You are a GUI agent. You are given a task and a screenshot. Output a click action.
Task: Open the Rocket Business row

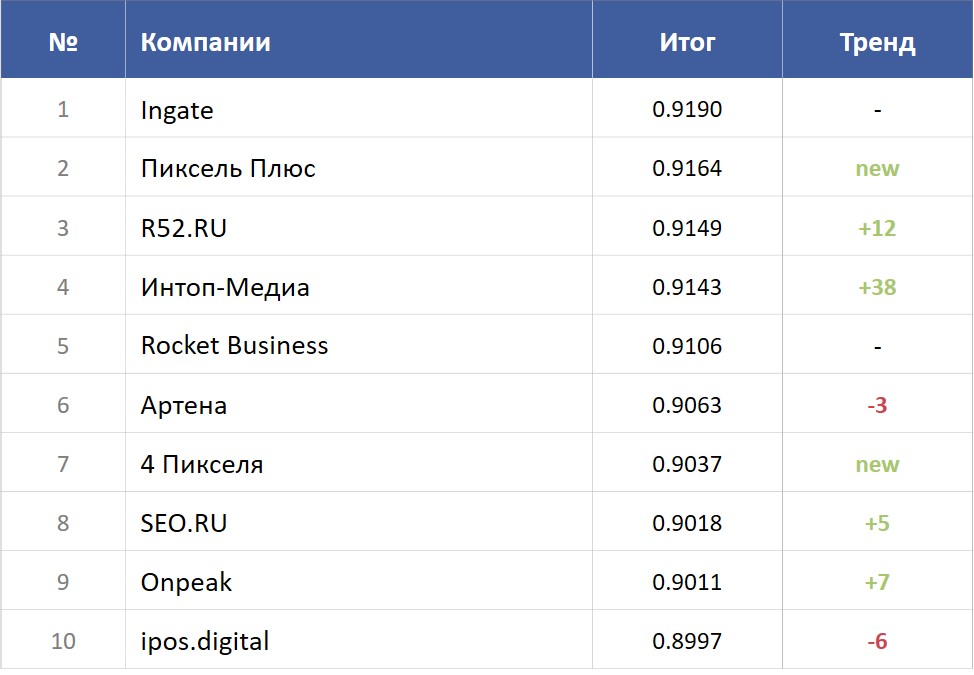pos(234,346)
